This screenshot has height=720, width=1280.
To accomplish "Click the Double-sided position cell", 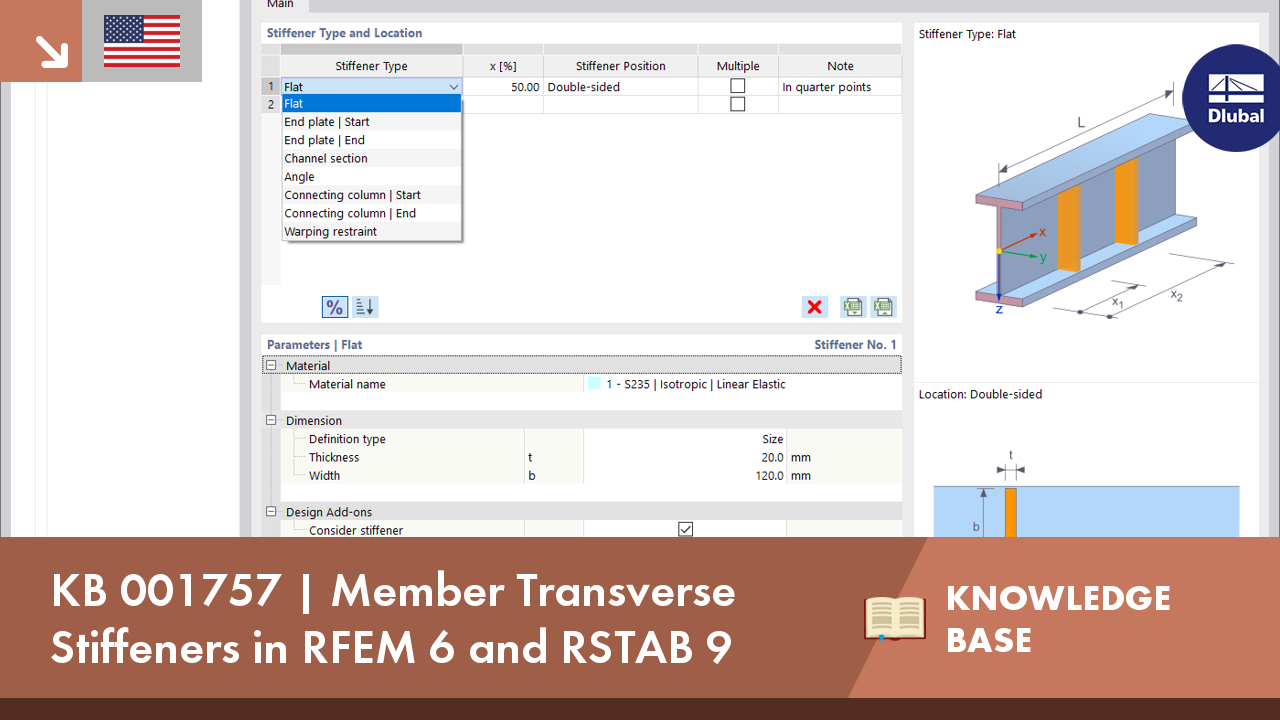I will click(x=621, y=87).
